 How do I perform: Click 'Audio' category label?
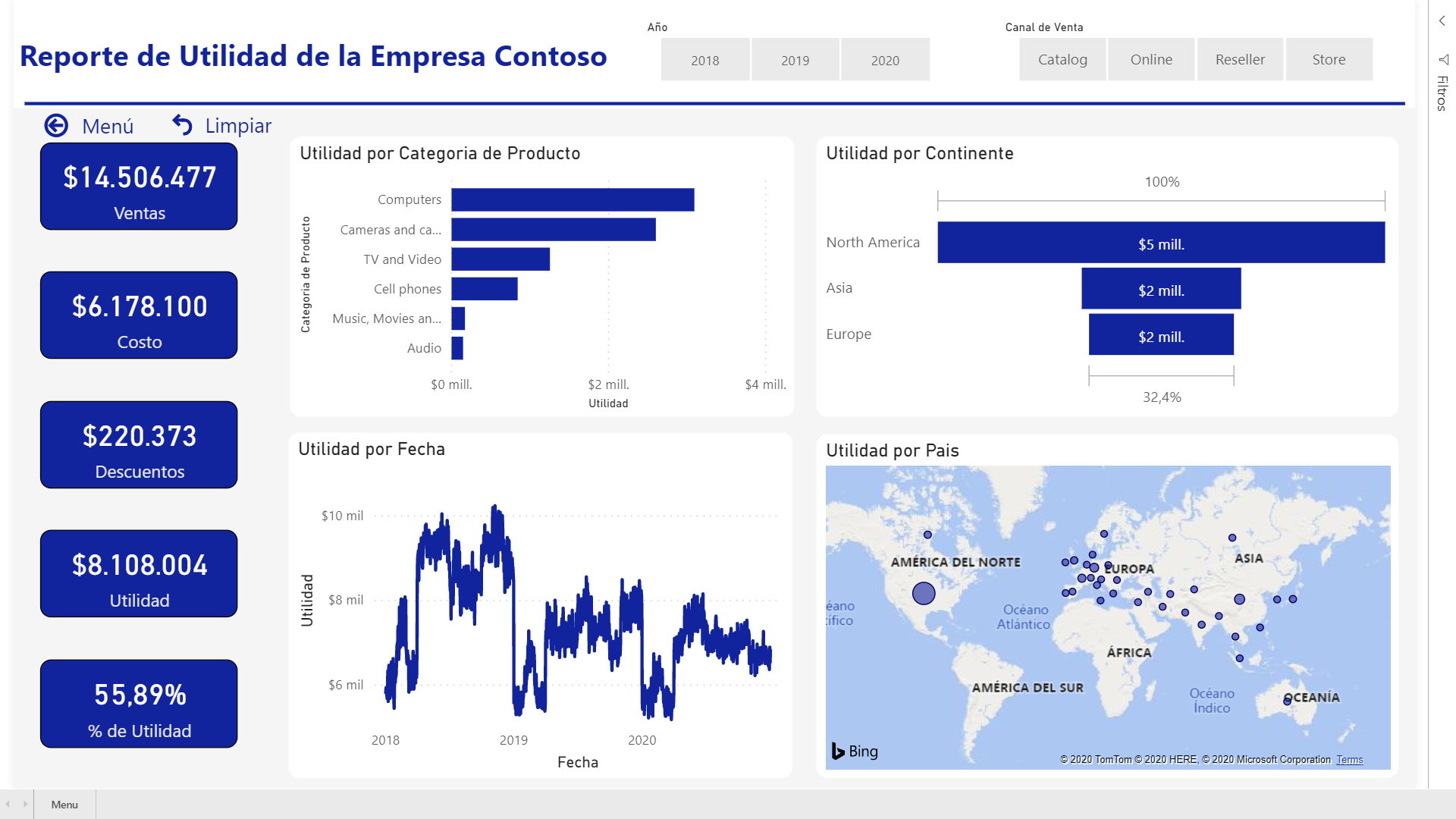point(424,348)
